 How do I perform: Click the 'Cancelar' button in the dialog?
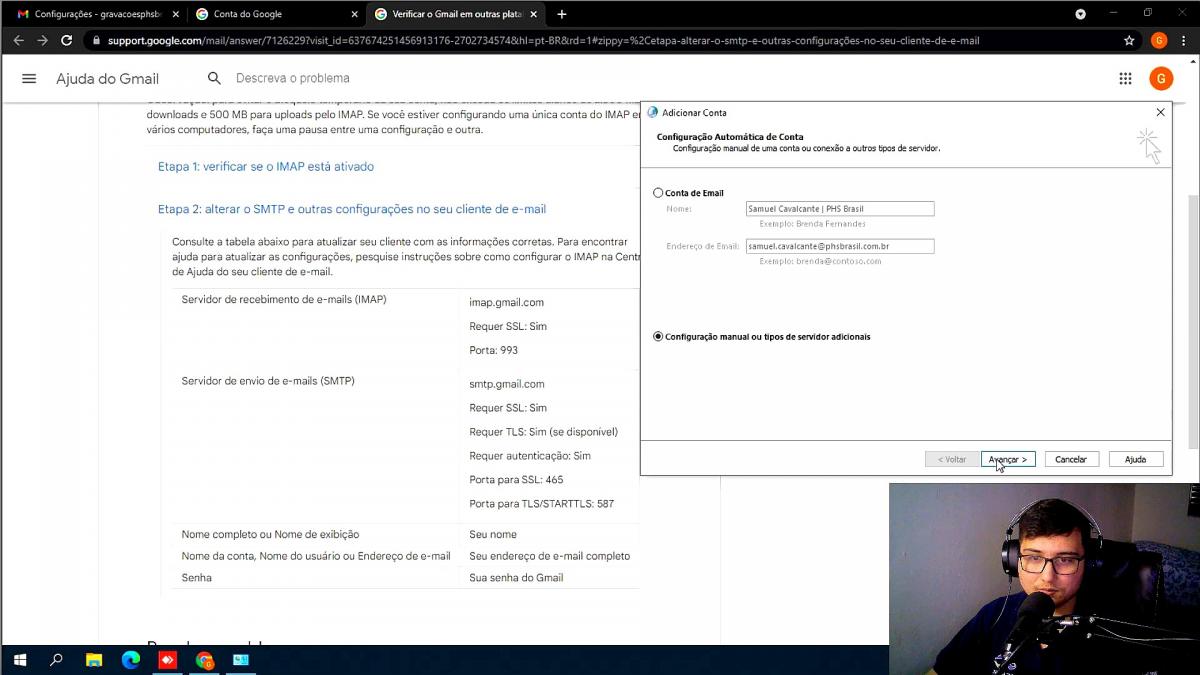1071,459
